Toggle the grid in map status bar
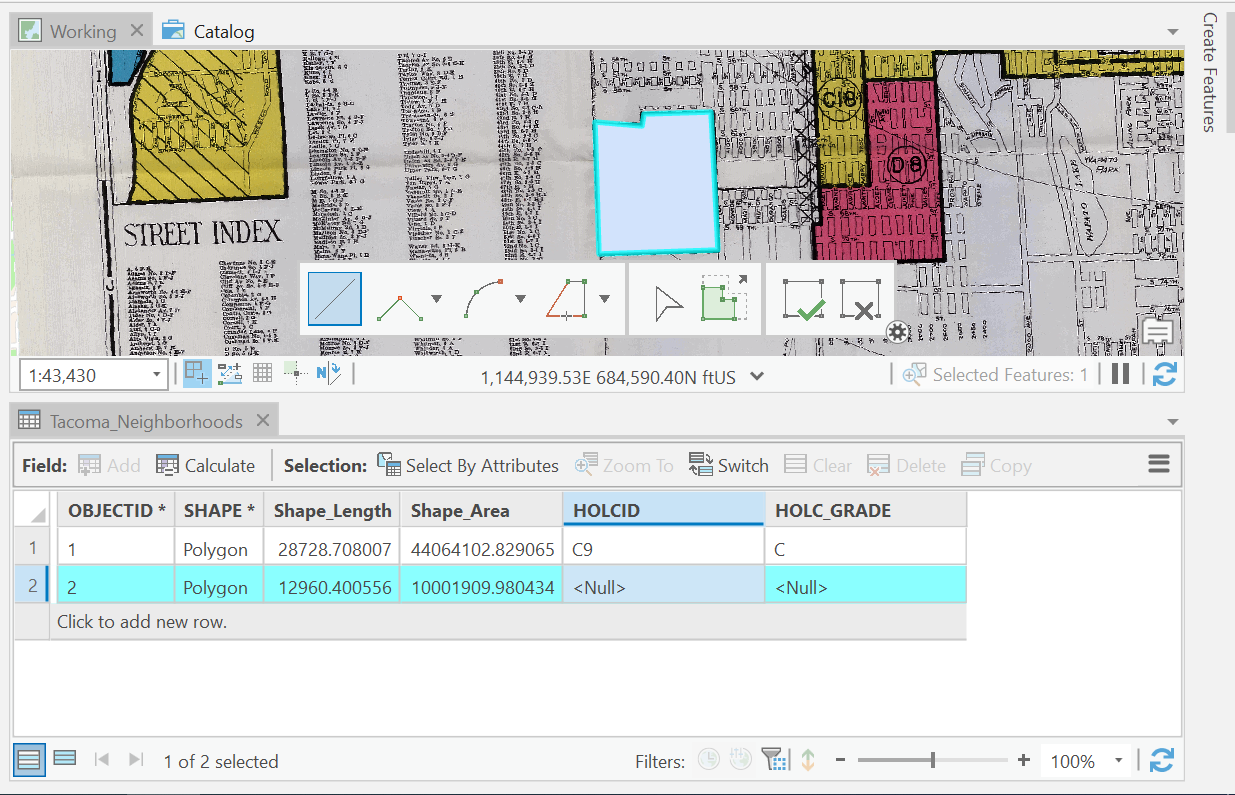This screenshot has height=795, width=1235. [262, 374]
